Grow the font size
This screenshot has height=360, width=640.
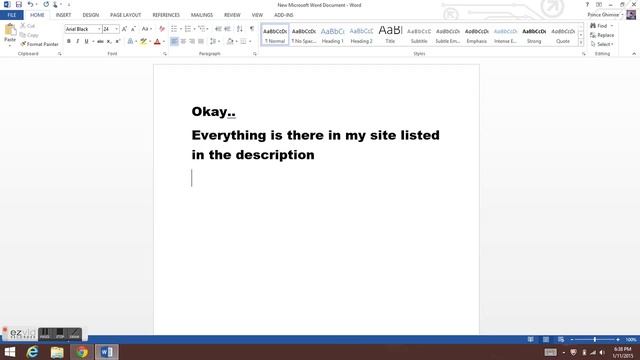(124, 29)
